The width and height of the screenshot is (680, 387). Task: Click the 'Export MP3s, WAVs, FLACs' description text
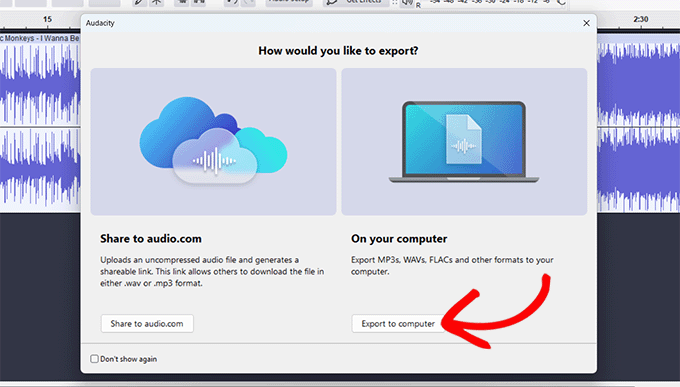point(452,266)
